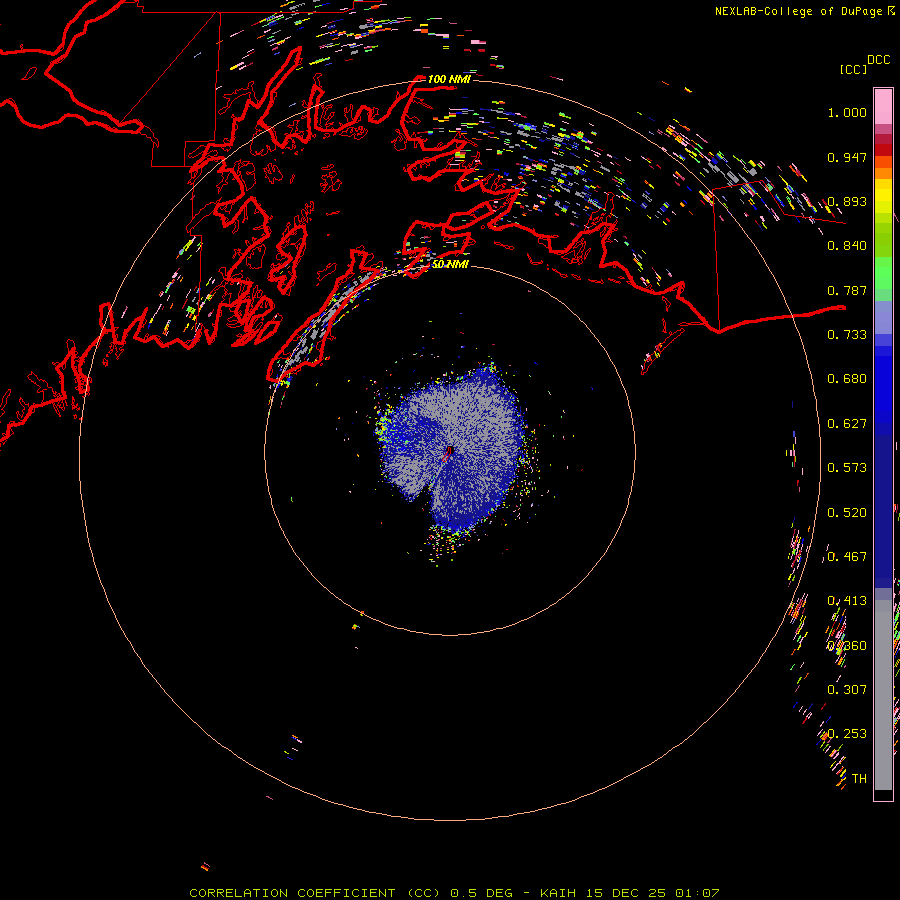Click the DCC label above color bar
This screenshot has width=900, height=900.
[878, 60]
